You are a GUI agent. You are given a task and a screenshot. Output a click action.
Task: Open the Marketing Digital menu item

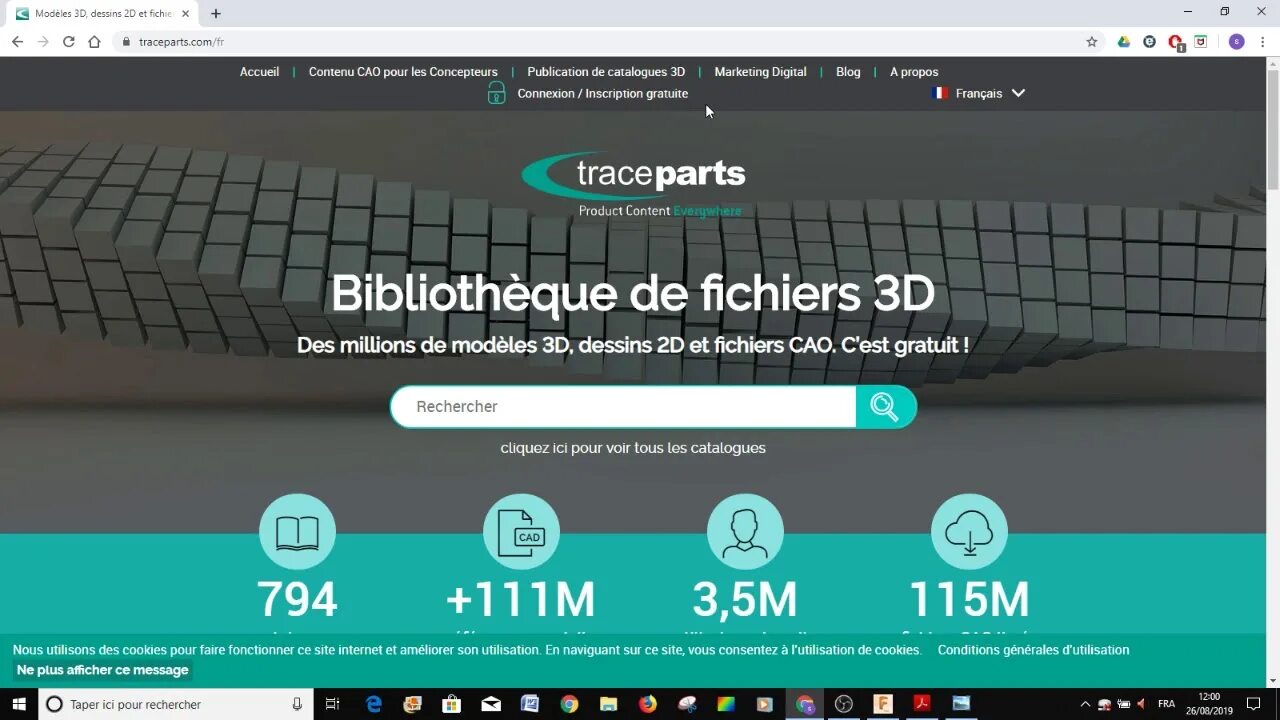coord(760,72)
